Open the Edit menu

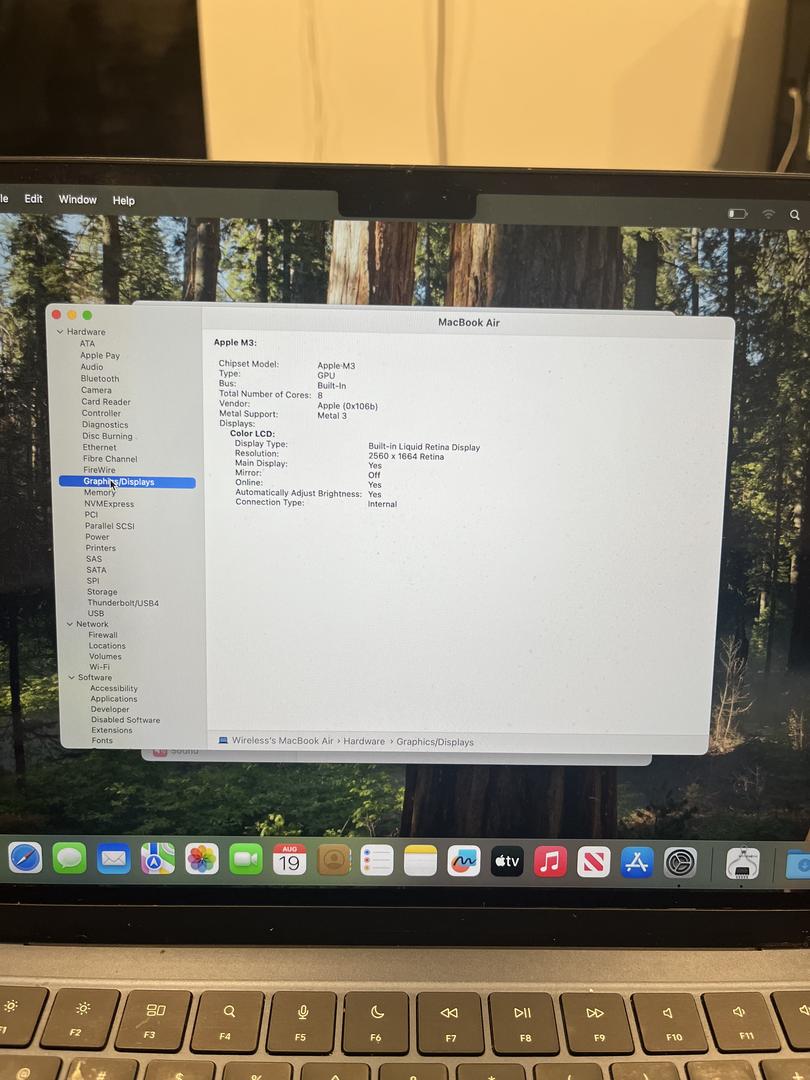[34, 198]
